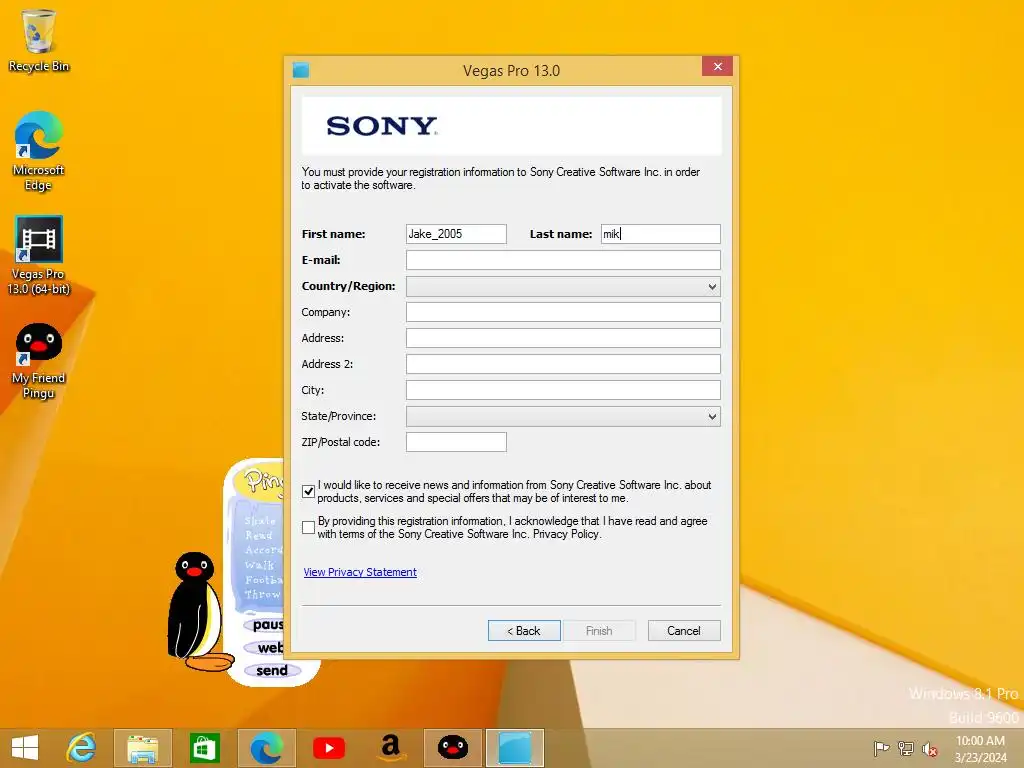
Task: Click Pingu's web button
Action: click(x=264, y=648)
